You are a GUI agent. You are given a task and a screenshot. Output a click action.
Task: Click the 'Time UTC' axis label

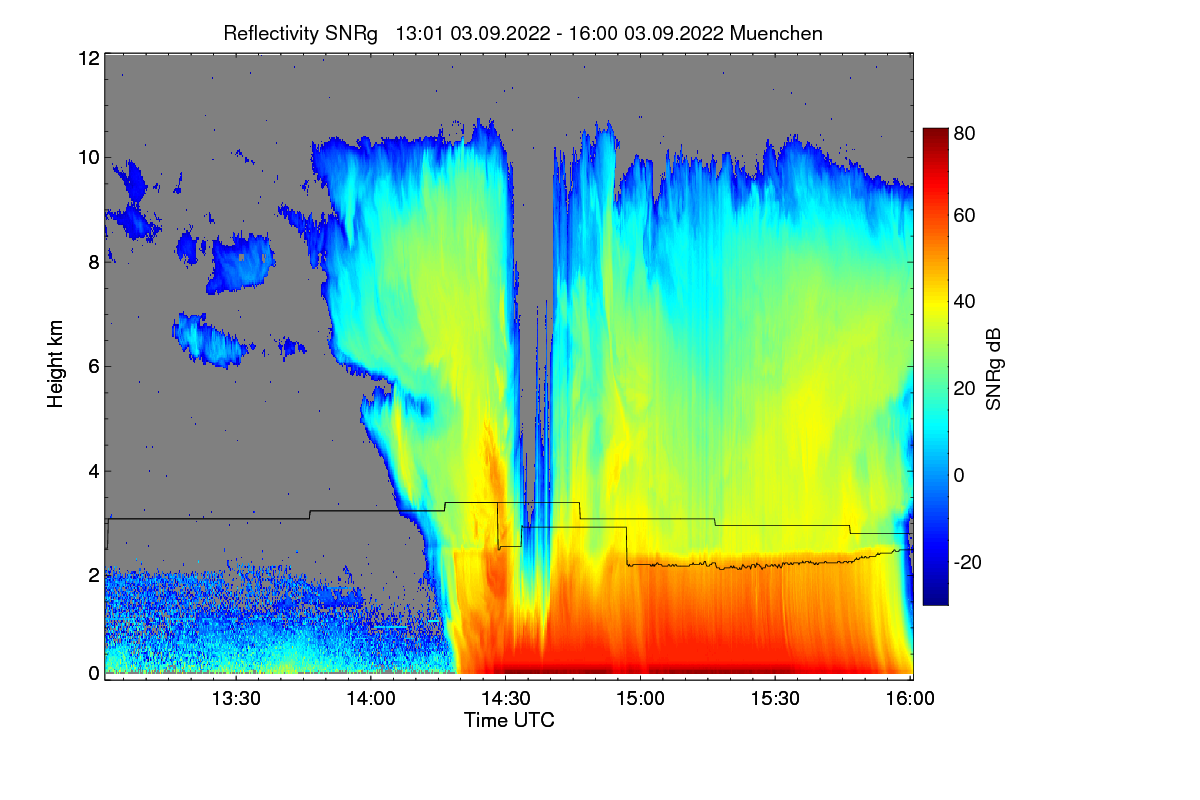pyautogui.click(x=509, y=720)
